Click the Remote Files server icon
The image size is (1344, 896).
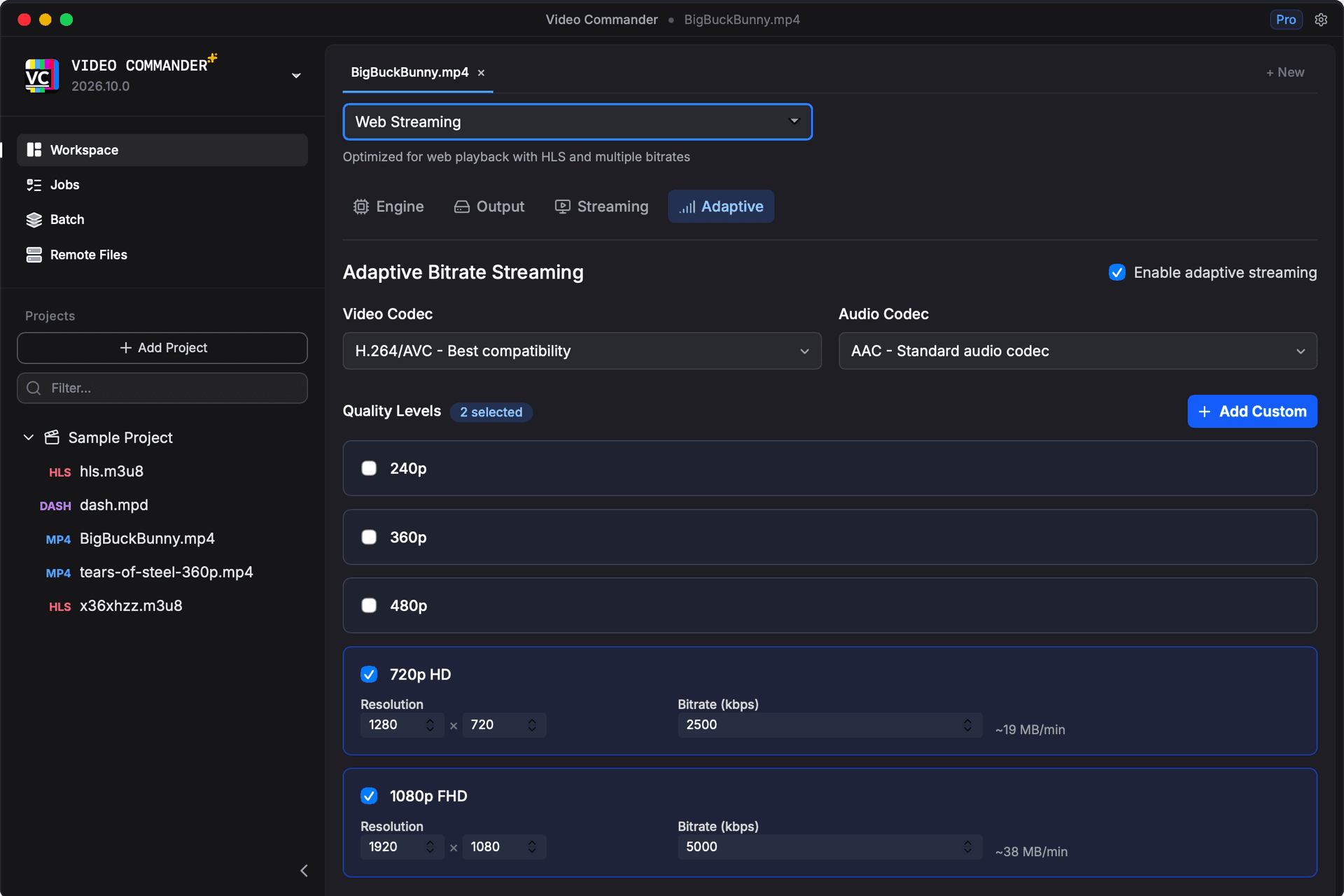click(34, 255)
